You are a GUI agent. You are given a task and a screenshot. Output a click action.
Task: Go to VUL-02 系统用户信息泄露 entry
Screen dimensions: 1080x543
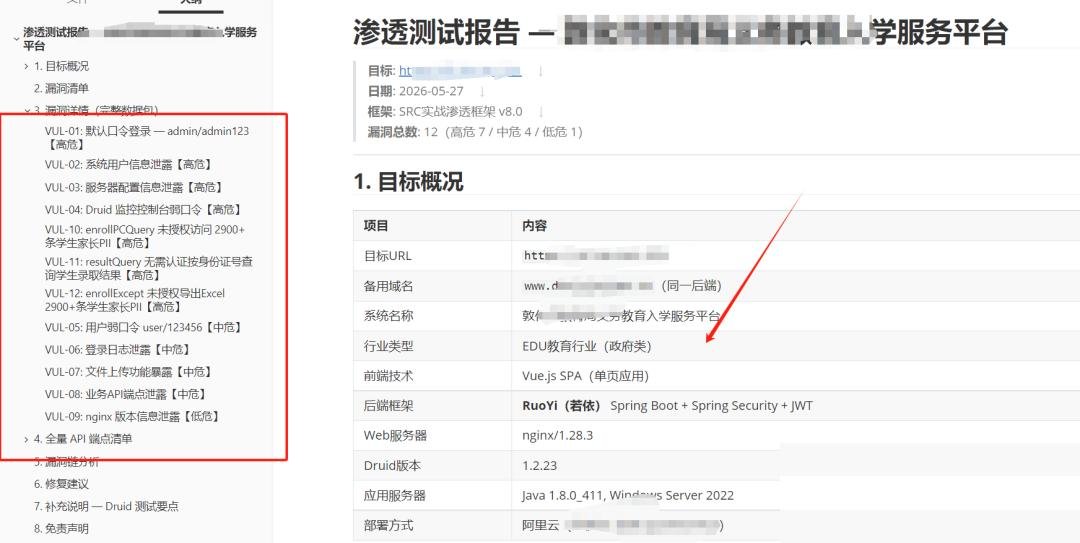pos(128,165)
